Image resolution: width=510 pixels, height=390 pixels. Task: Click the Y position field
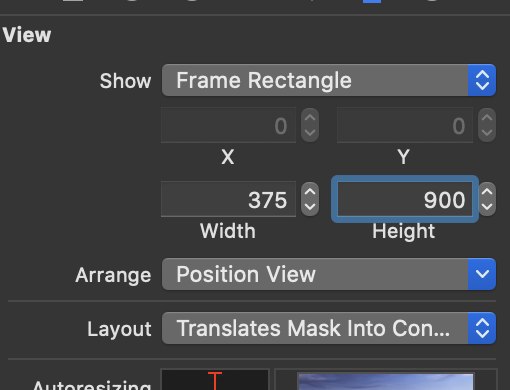coord(405,125)
